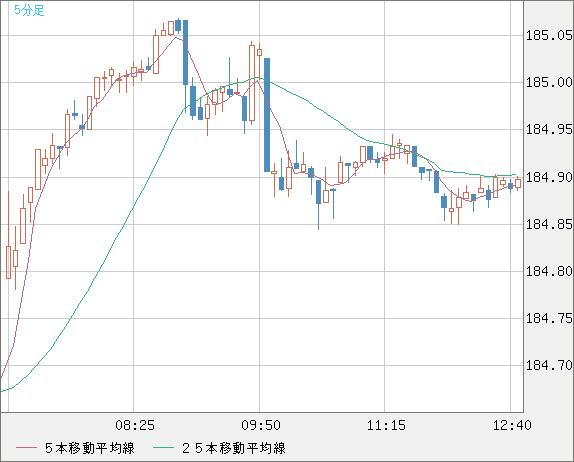Click the 25本移動平均線 legend label
Viewport: 574px width, 462px height.
(x=234, y=448)
